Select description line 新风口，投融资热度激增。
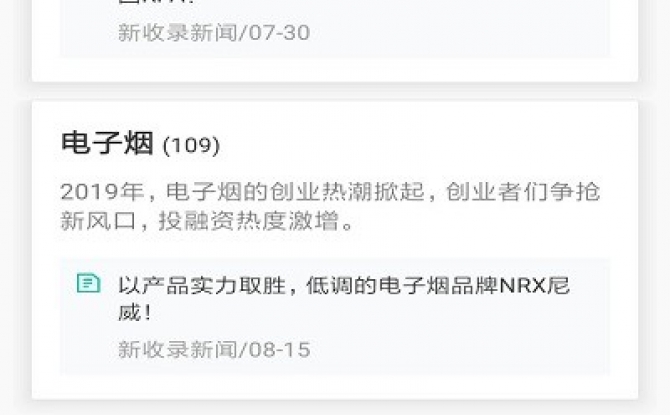The height and width of the screenshot is (415, 670). 208,221
